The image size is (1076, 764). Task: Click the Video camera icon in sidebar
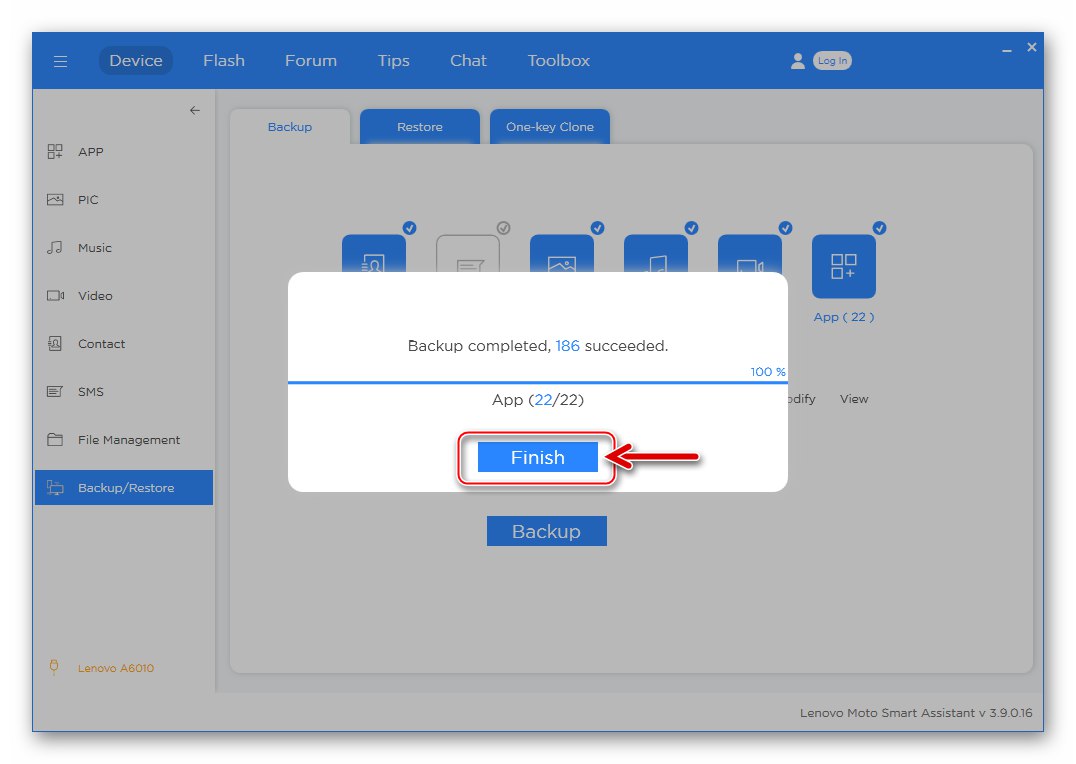(55, 296)
